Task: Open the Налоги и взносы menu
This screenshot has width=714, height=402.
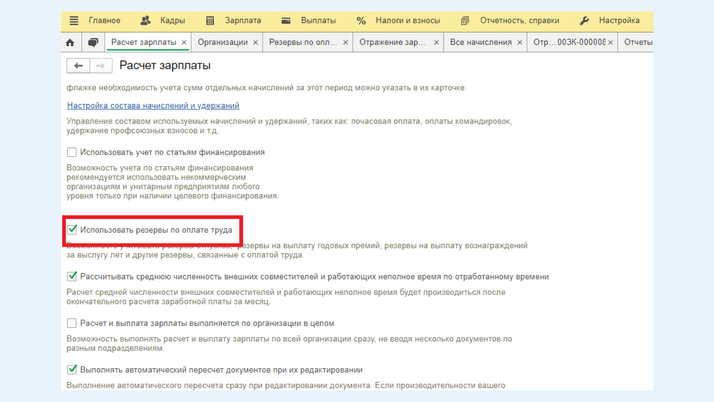Action: tap(408, 20)
